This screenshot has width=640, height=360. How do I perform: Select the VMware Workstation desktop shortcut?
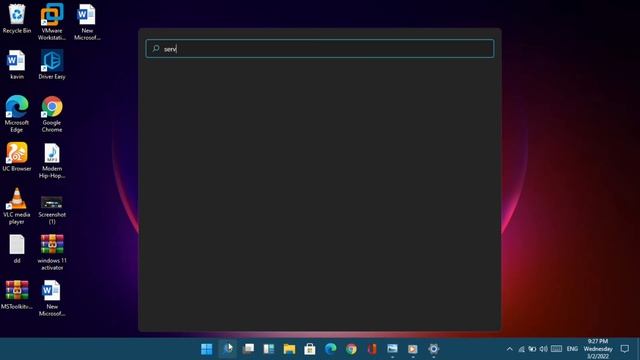52,22
